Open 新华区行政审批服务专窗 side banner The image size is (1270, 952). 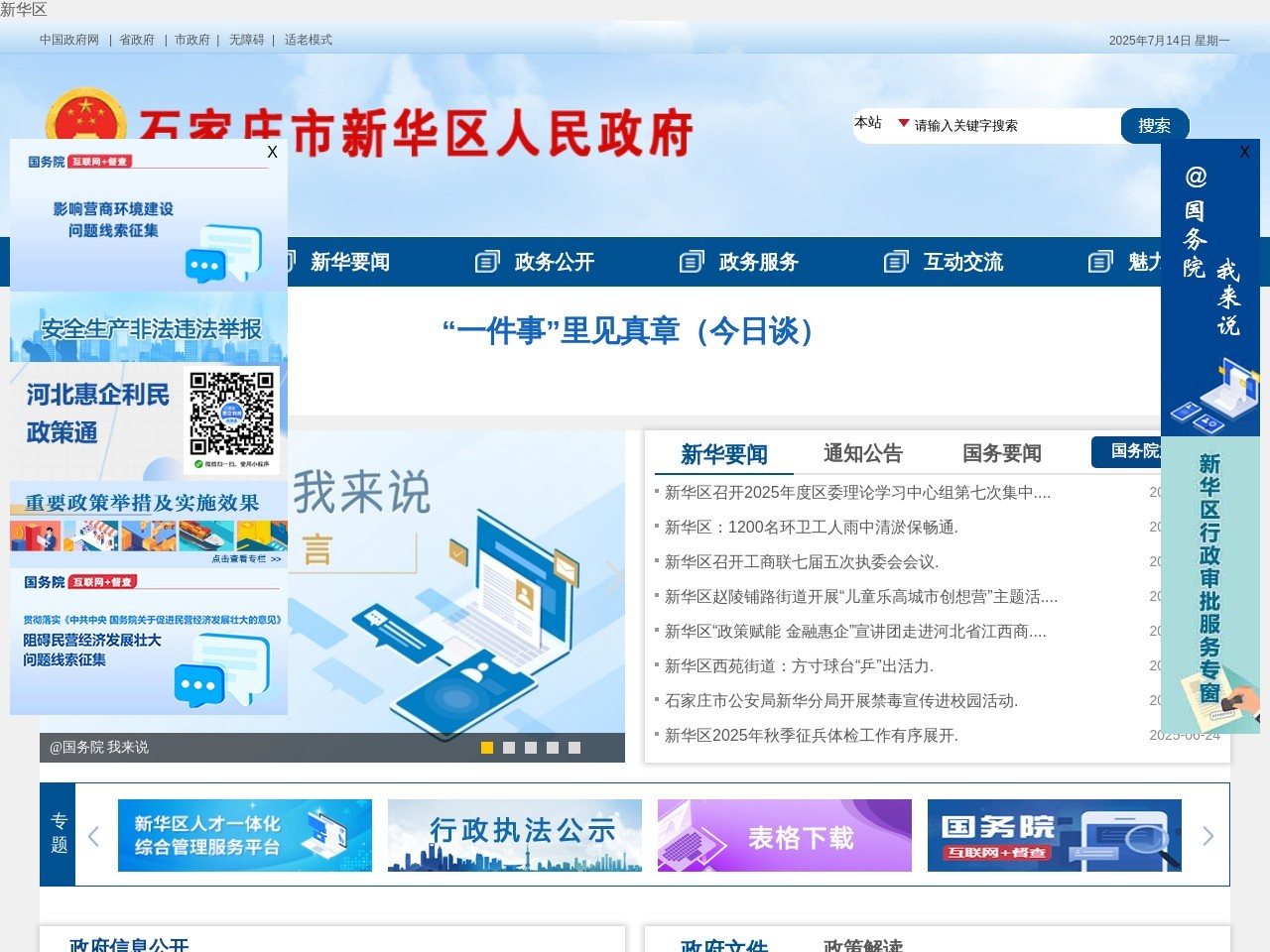coord(1210,585)
